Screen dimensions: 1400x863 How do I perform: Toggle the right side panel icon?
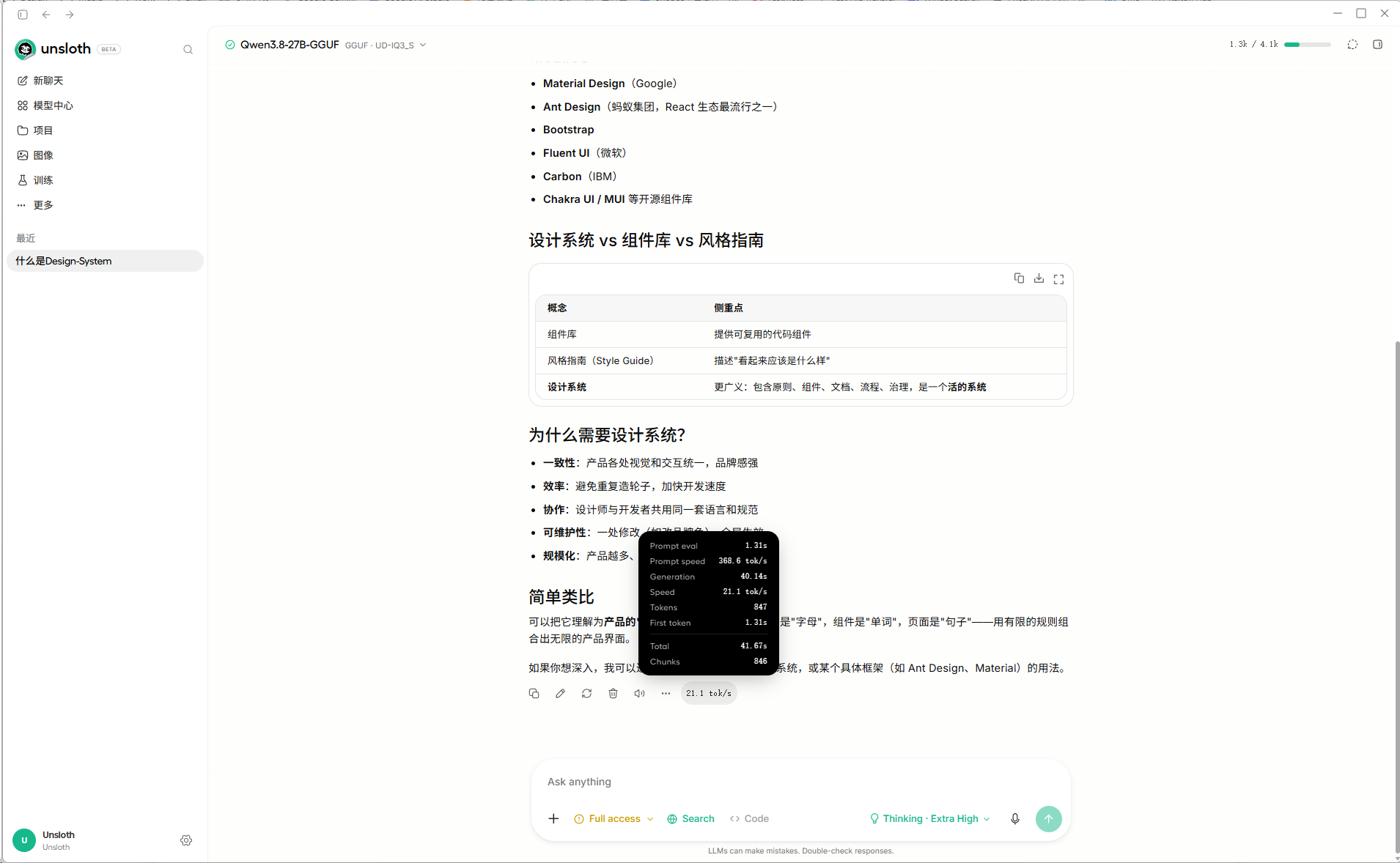pyautogui.click(x=1377, y=45)
